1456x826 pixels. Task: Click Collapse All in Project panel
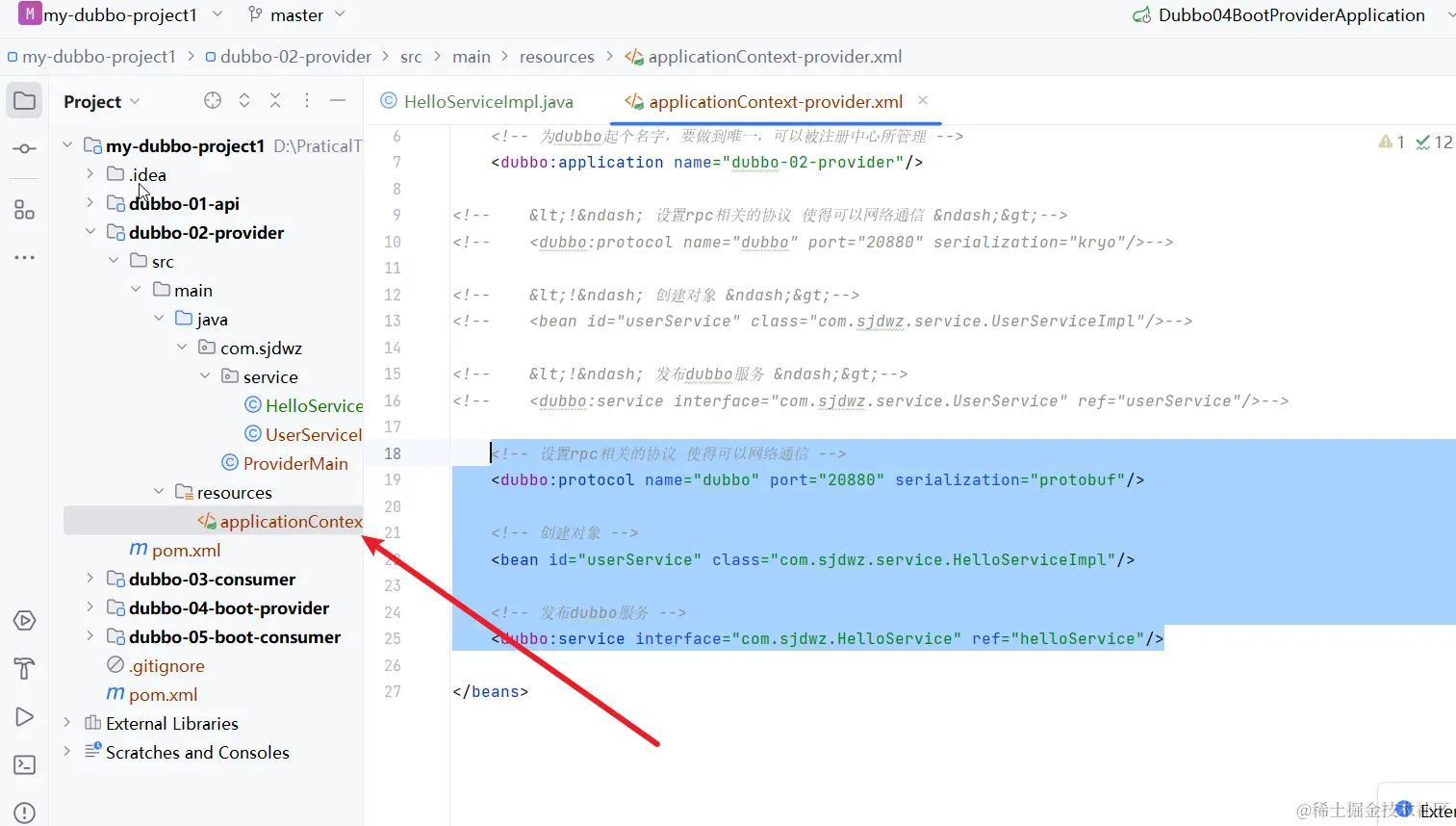pyautogui.click(x=275, y=101)
